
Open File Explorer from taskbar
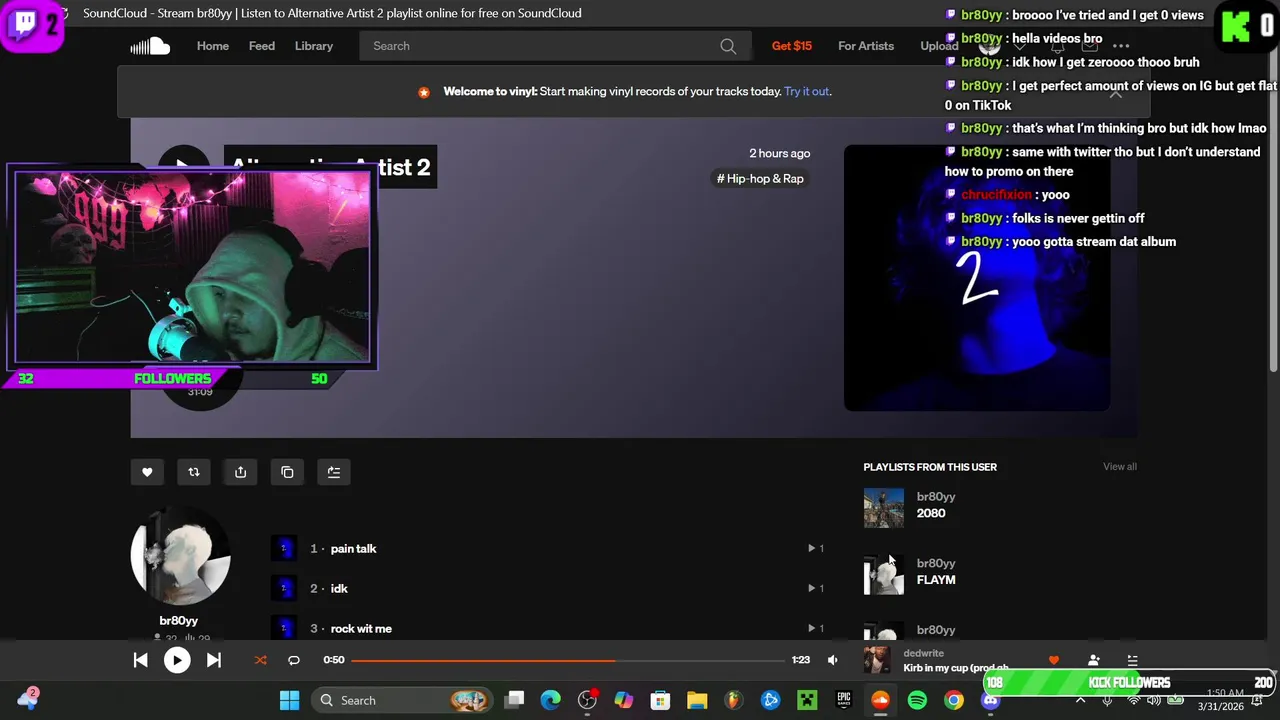click(697, 700)
